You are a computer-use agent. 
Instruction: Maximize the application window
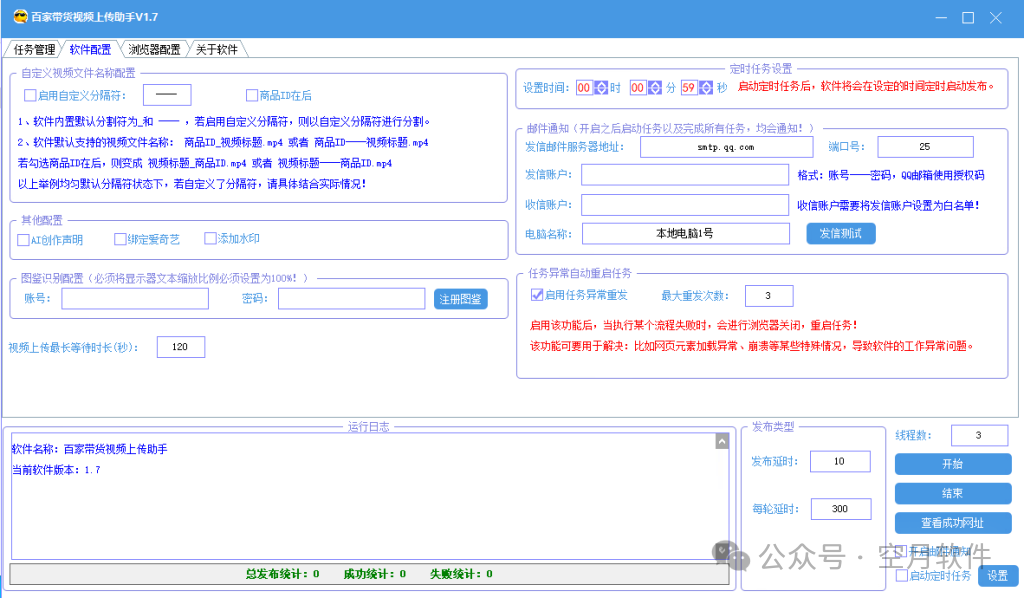coord(968,18)
